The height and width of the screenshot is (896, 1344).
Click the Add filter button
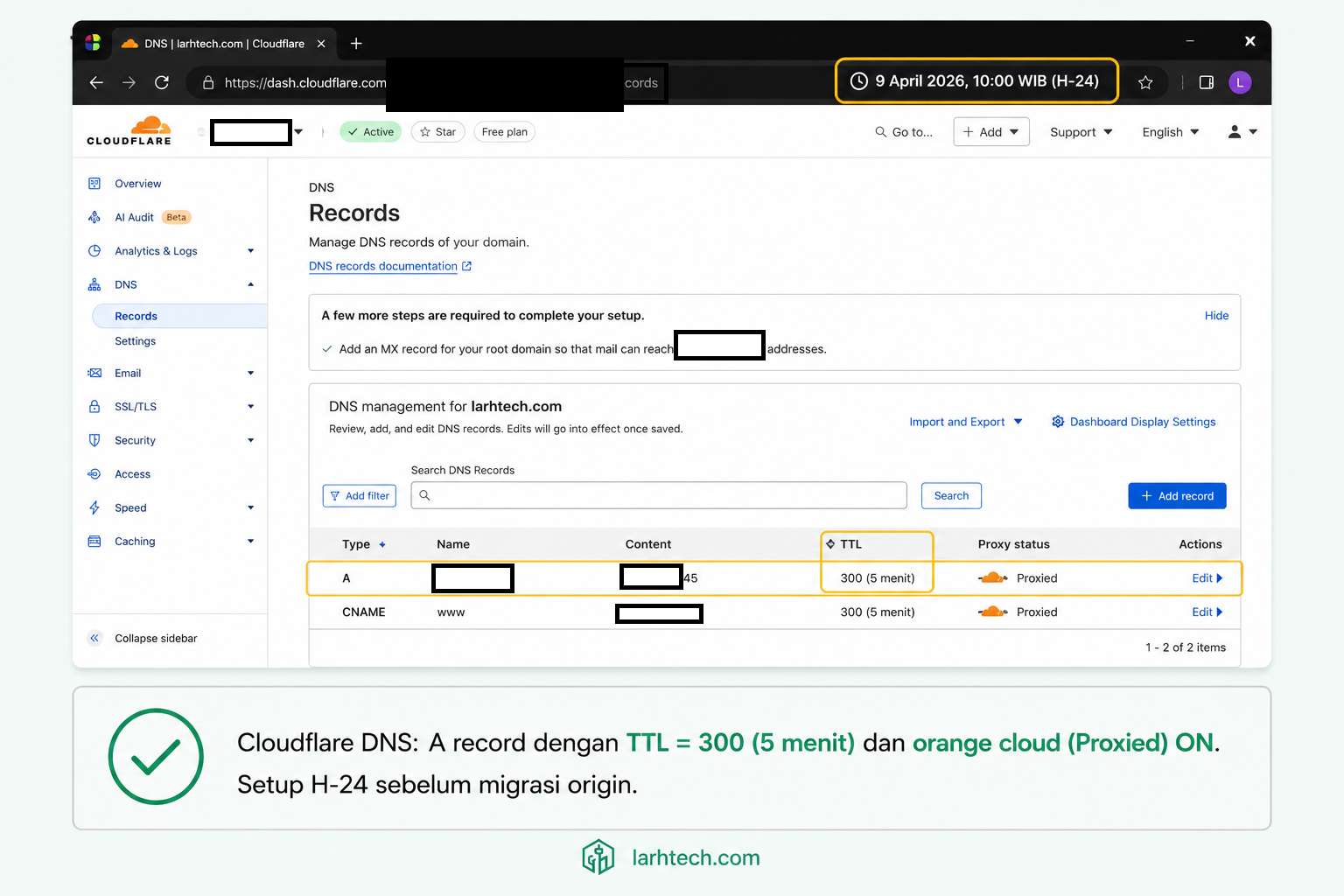click(360, 496)
